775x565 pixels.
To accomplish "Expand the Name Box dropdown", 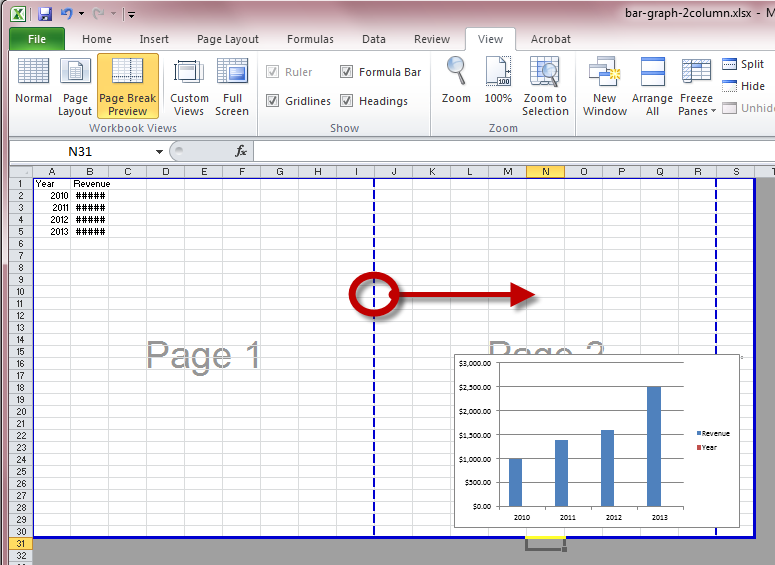I will (159, 151).
